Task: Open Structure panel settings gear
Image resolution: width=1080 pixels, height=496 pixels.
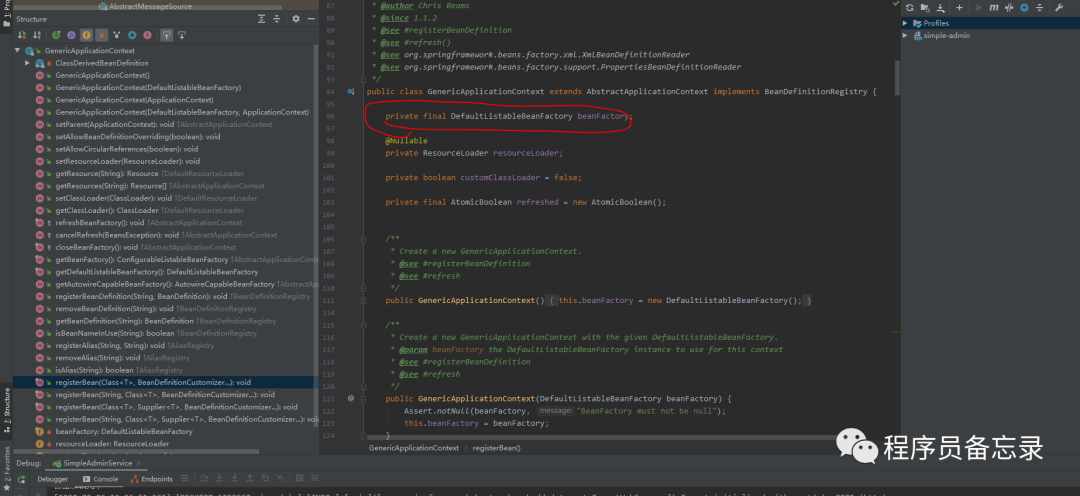Action: click(x=296, y=19)
